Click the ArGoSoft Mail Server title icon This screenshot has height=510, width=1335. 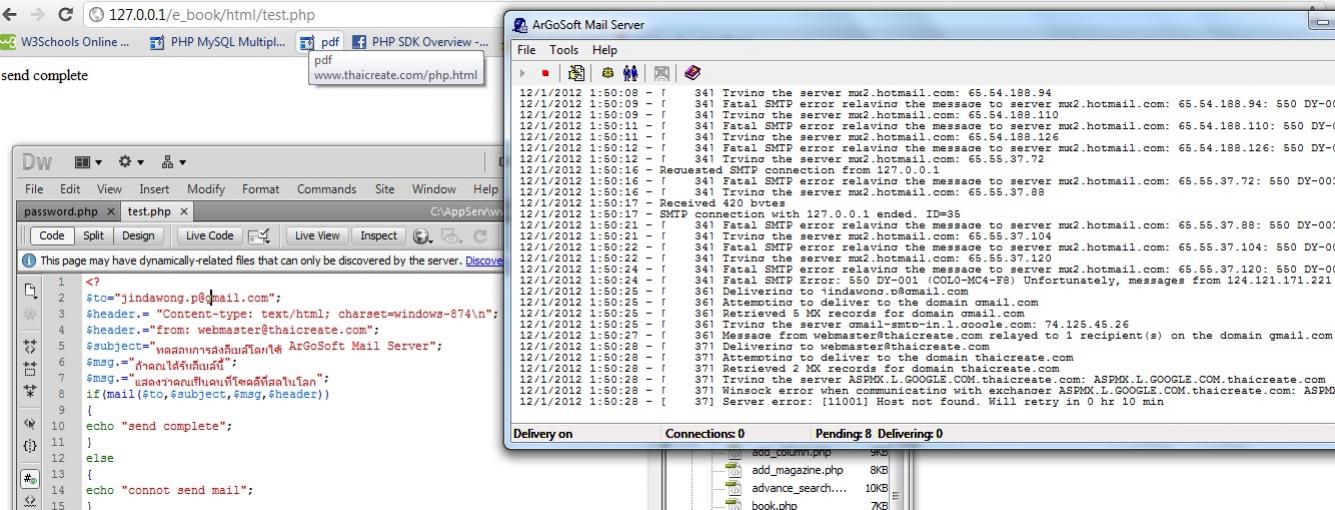point(520,25)
